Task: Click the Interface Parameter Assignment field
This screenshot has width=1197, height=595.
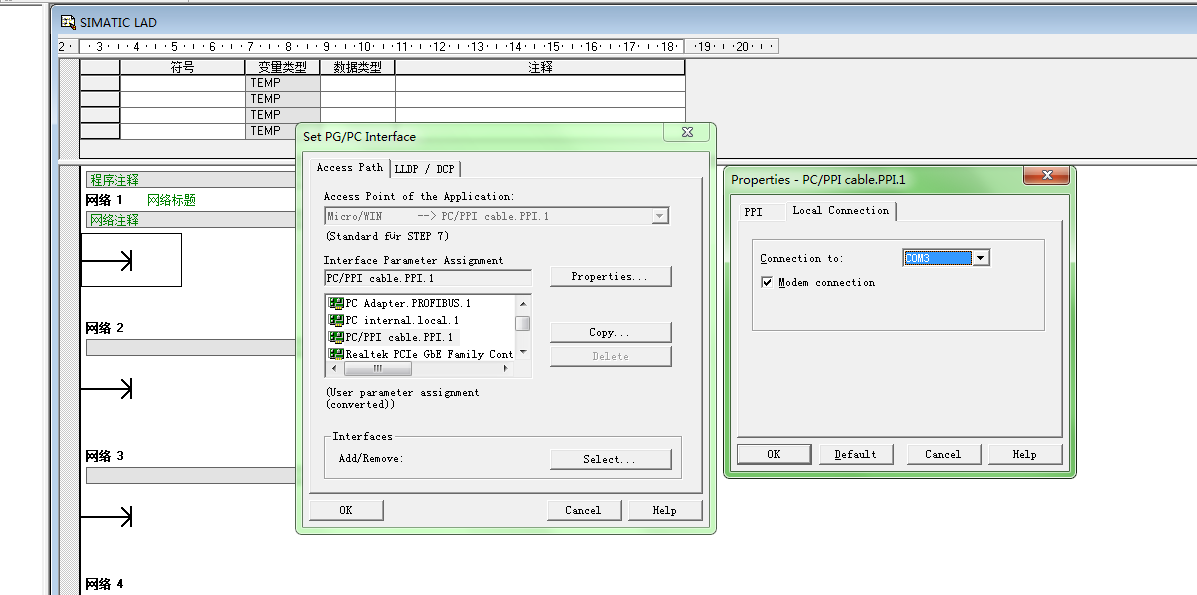Action: pyautogui.click(x=428, y=278)
